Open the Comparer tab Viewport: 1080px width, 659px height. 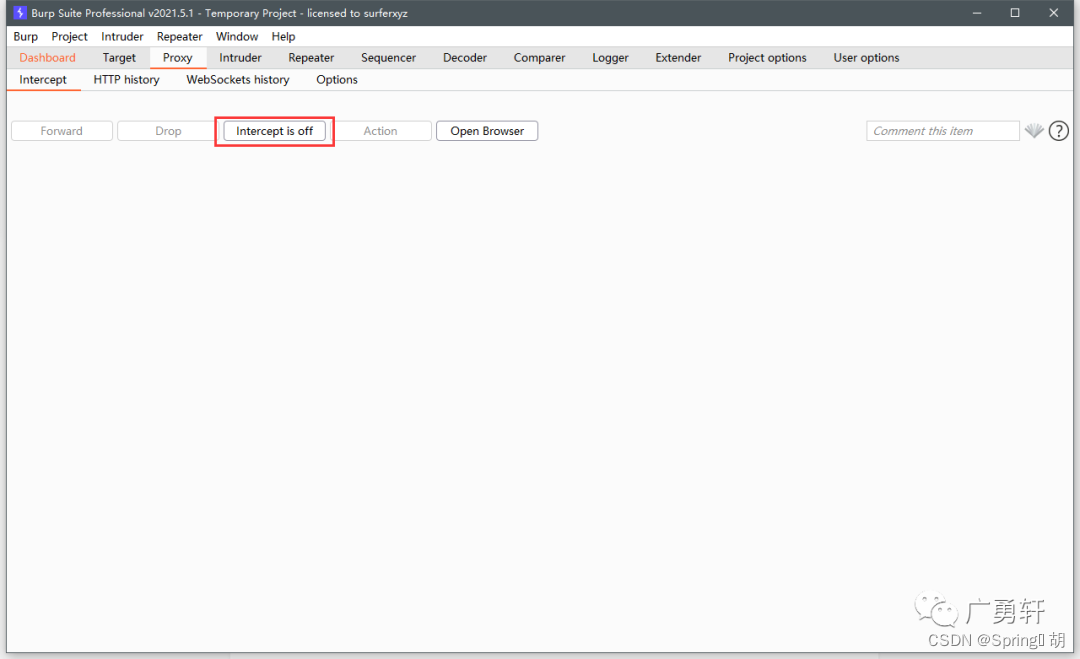pos(539,58)
